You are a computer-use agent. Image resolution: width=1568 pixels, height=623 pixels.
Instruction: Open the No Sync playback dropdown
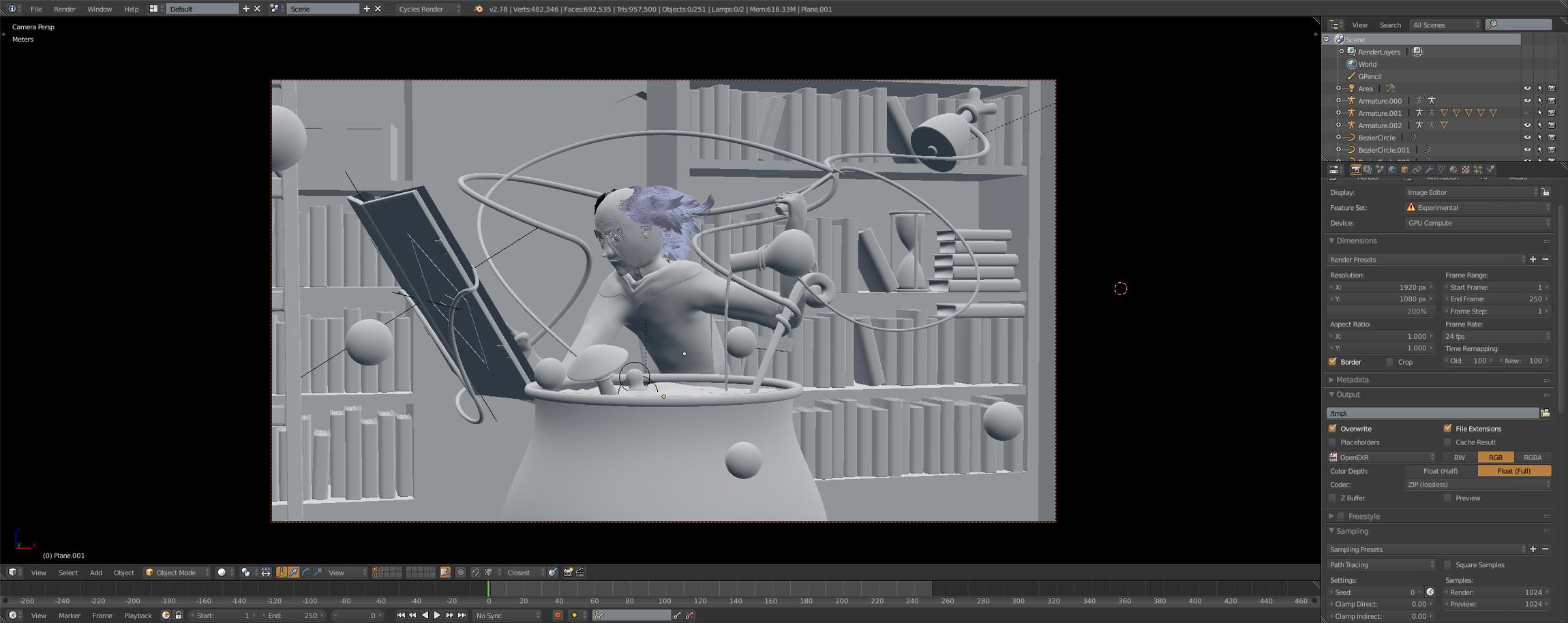coord(507,616)
